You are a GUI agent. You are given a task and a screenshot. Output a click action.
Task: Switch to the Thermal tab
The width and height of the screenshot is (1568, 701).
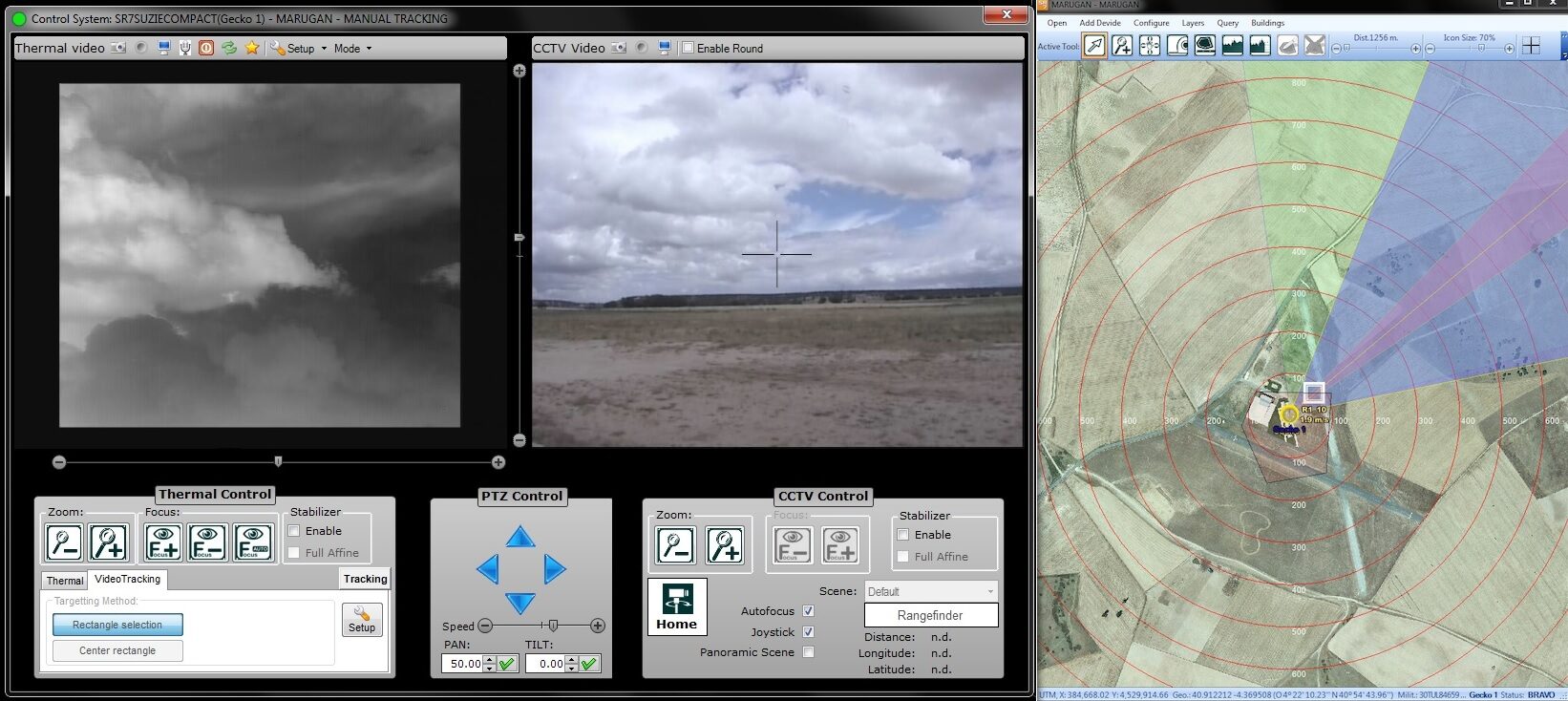[x=65, y=581]
